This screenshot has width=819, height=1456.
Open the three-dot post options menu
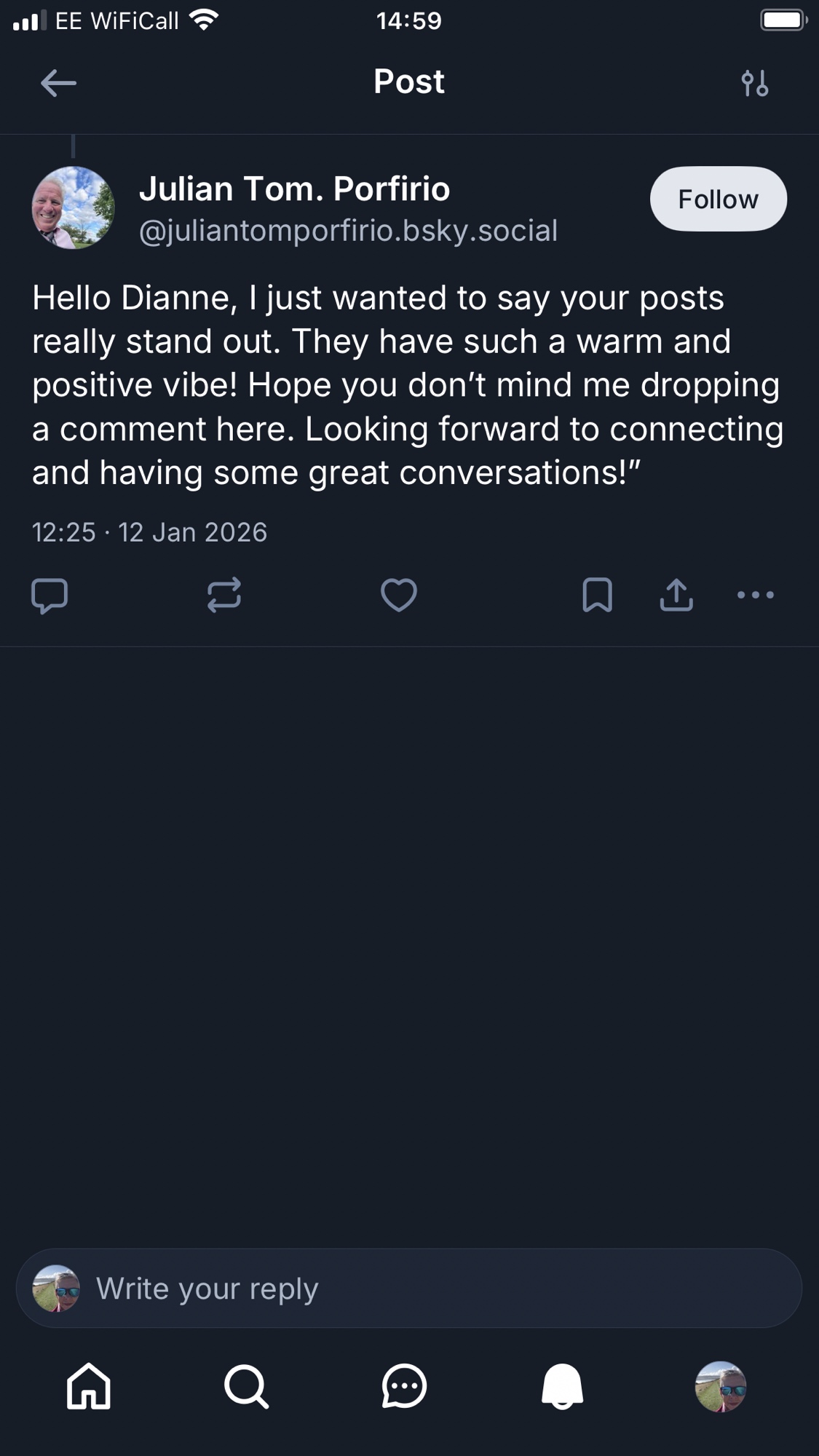[x=755, y=596]
